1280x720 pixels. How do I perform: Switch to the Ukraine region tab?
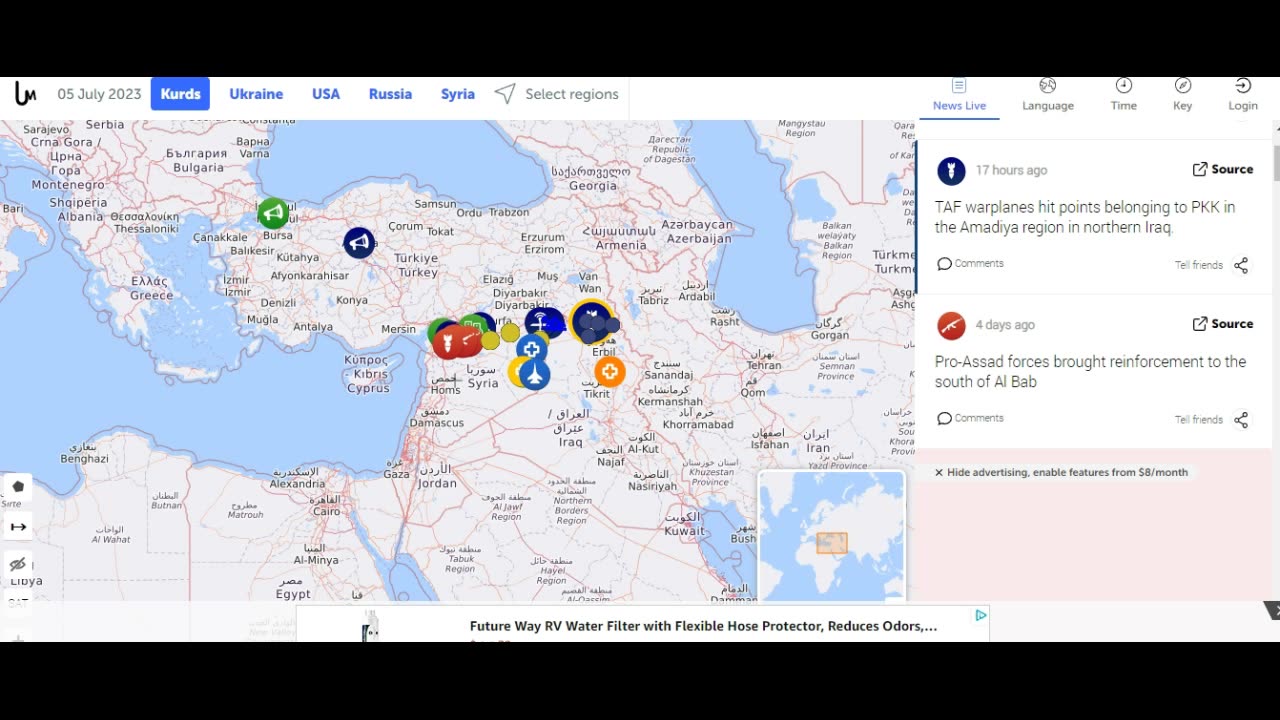click(256, 94)
